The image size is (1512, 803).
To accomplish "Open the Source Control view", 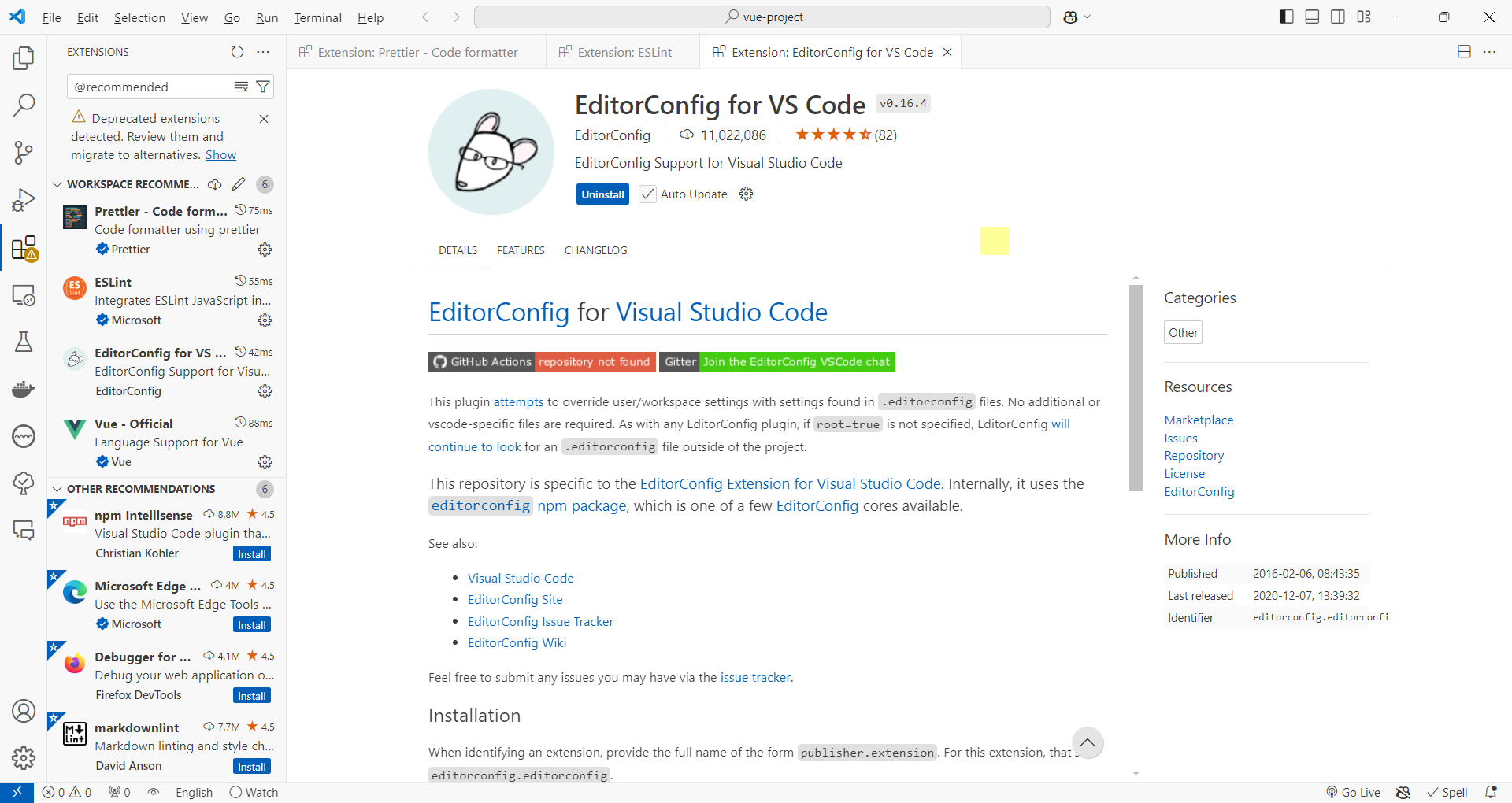I will click(x=24, y=152).
